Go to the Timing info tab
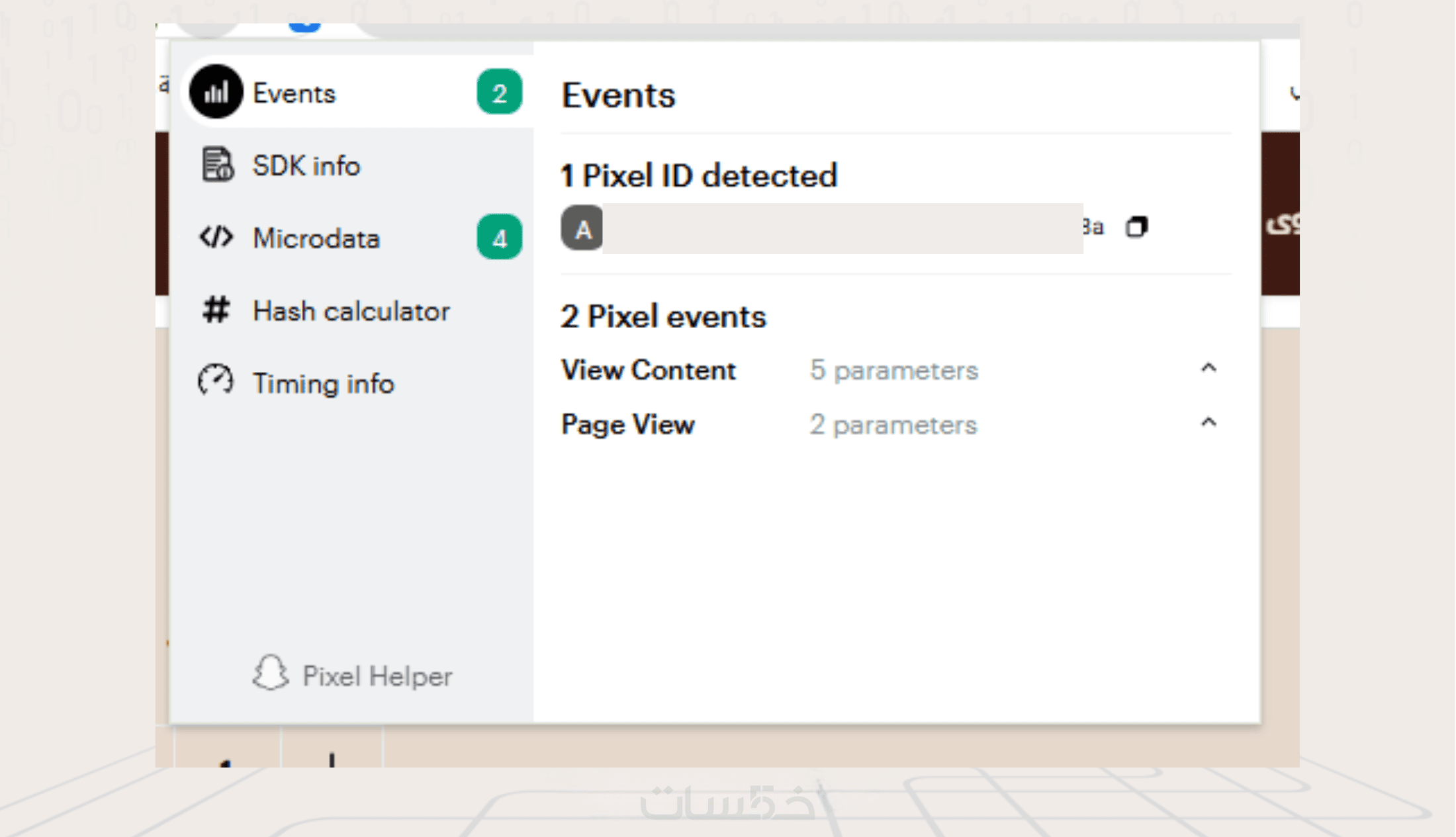This screenshot has height=837, width=1456. 324,384
